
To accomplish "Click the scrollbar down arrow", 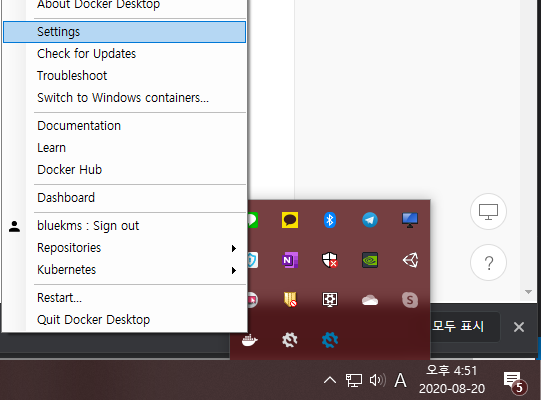I will [528, 292].
